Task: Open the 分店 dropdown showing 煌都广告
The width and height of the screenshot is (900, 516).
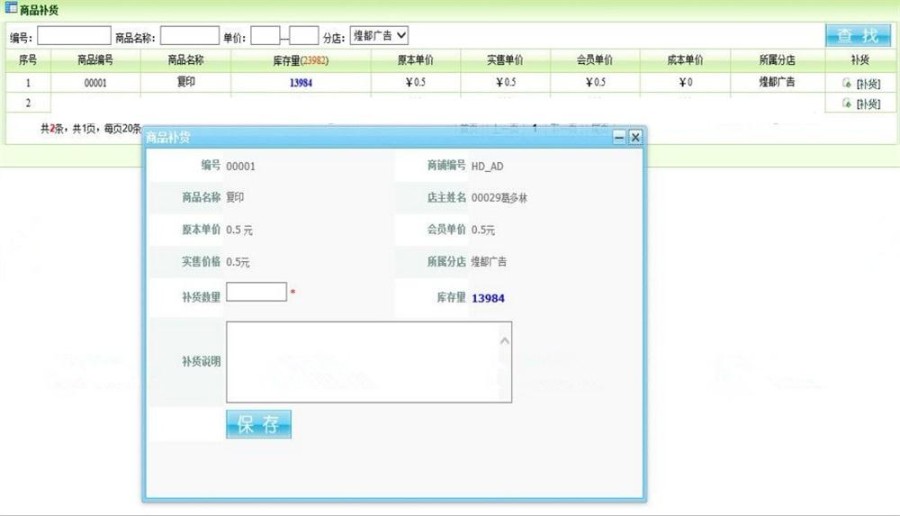Action: click(379, 36)
